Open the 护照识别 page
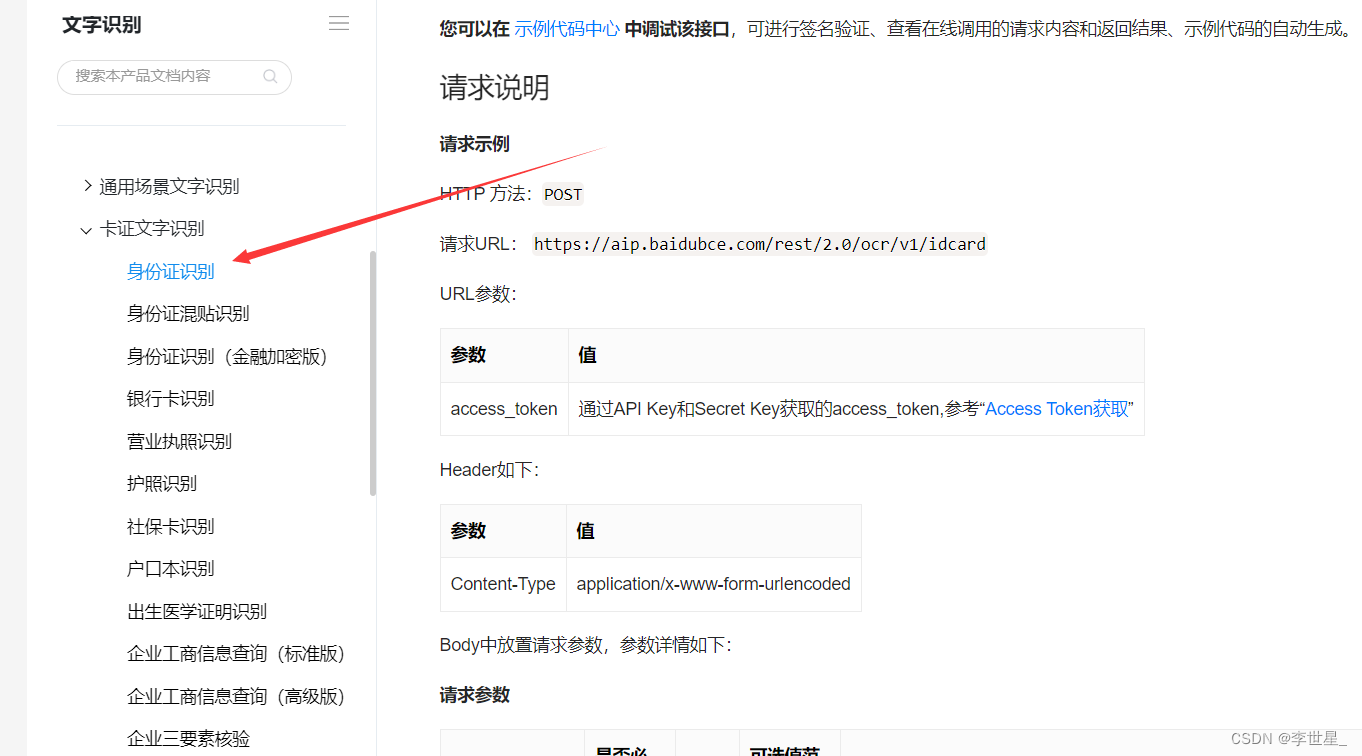Viewport: 1362px width, 756px height. 162,483
